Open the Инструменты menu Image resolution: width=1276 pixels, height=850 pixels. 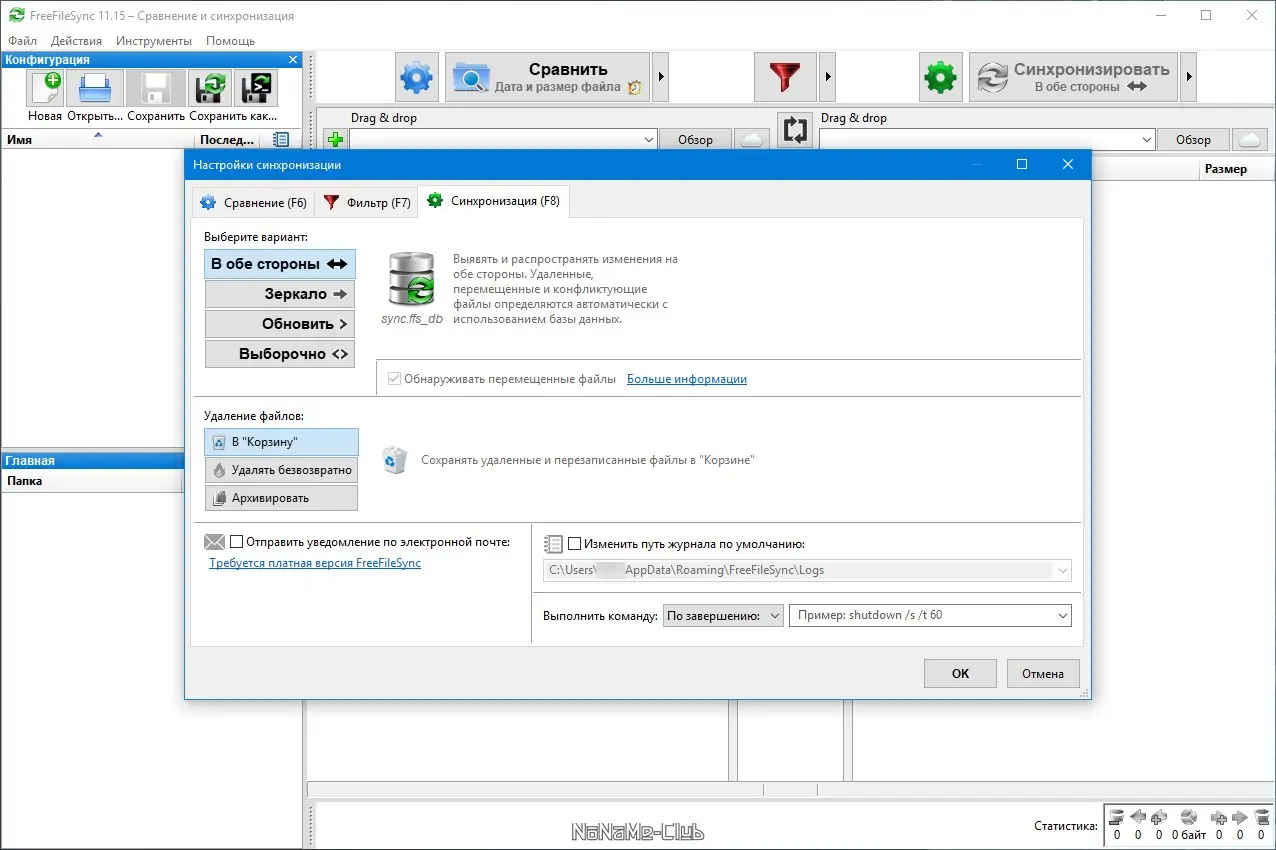153,41
